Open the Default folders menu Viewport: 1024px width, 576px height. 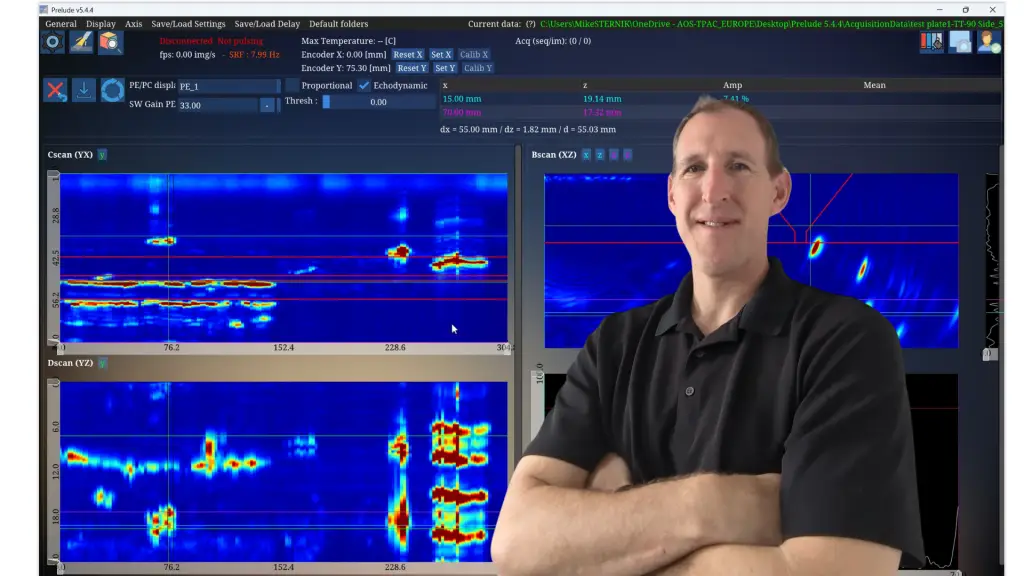click(x=338, y=24)
